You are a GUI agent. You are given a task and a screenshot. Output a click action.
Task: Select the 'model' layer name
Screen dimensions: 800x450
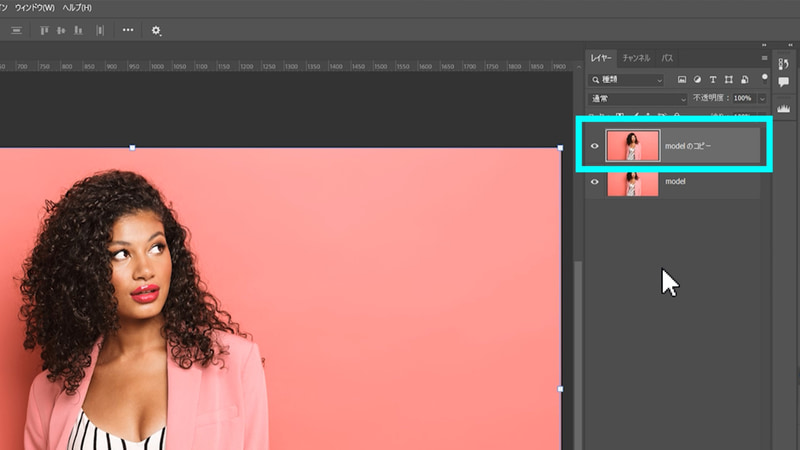point(675,181)
